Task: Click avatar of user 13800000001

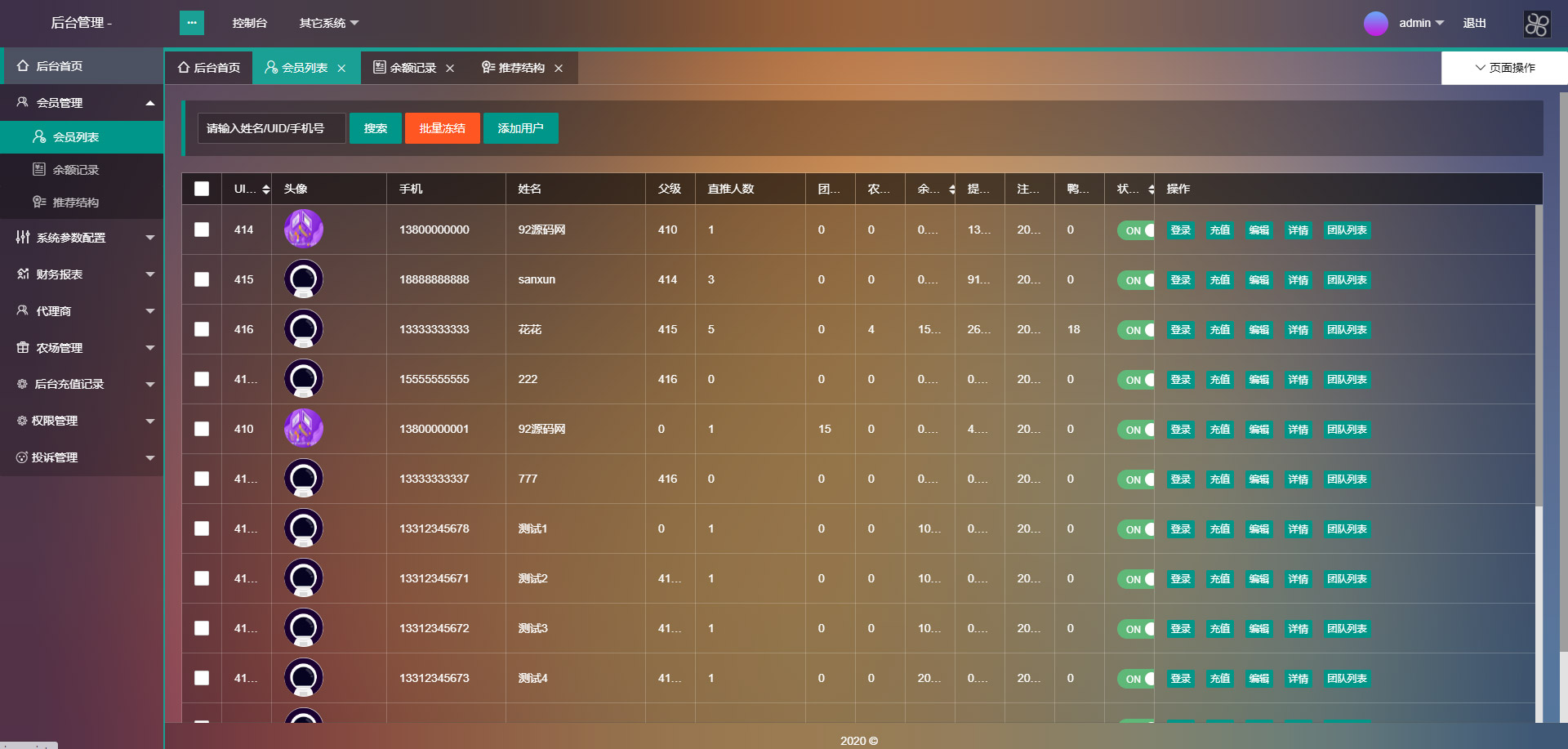Action: [304, 429]
